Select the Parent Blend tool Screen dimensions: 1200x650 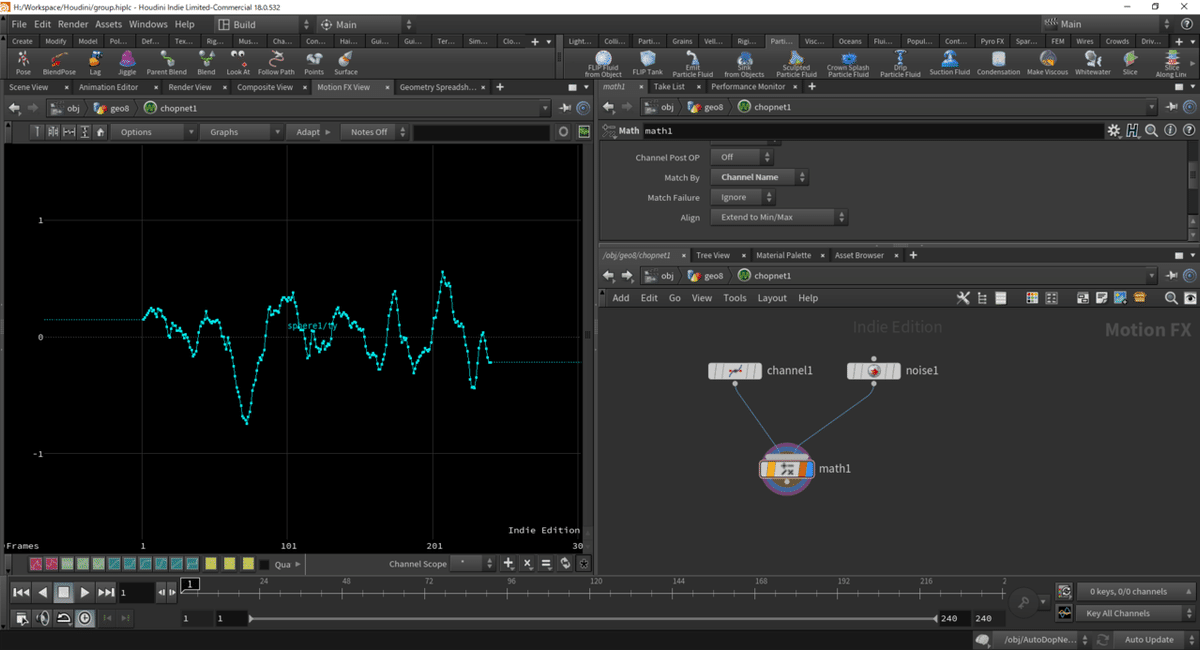coord(166,63)
